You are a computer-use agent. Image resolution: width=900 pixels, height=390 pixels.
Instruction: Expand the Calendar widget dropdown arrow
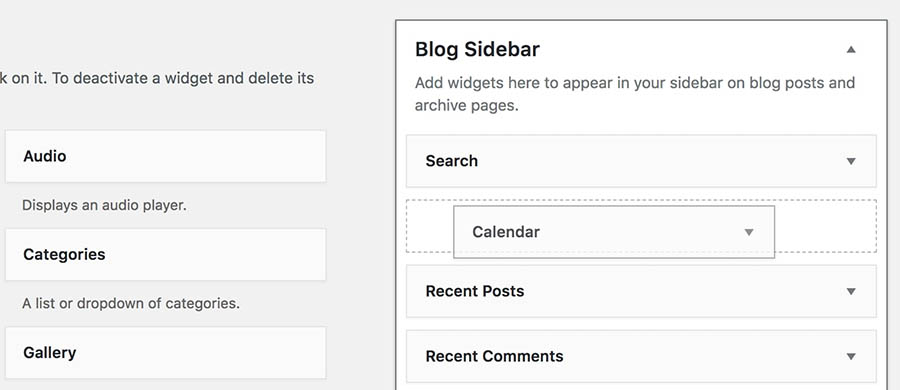[x=748, y=232]
